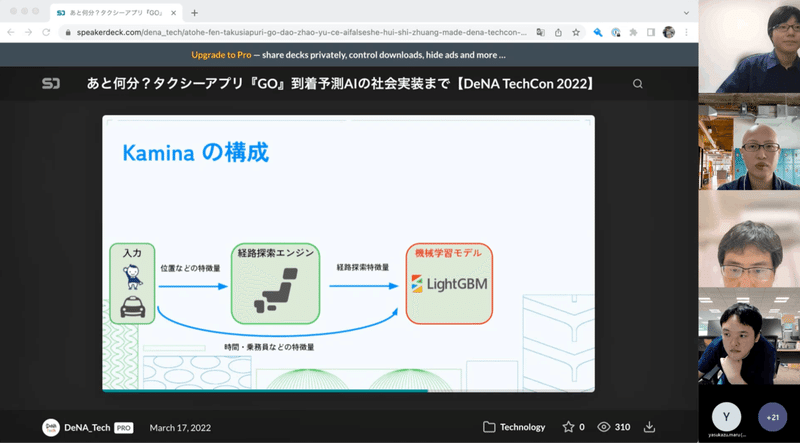Go back with the browser back arrow
Viewport: 800px width, 443px height.
(x=11, y=32)
